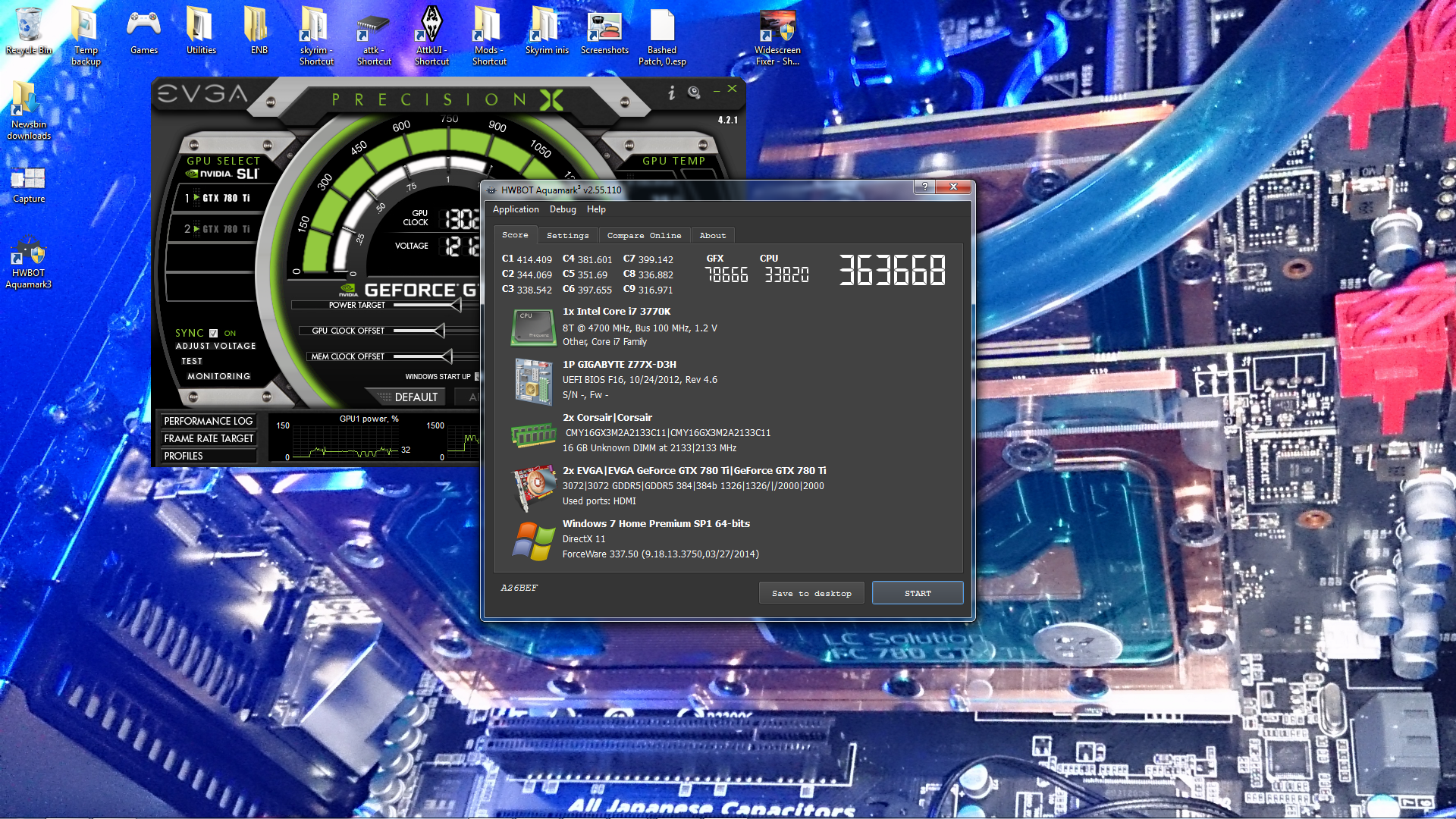Click the CPU score 33820
1456x819 pixels.
click(x=786, y=275)
